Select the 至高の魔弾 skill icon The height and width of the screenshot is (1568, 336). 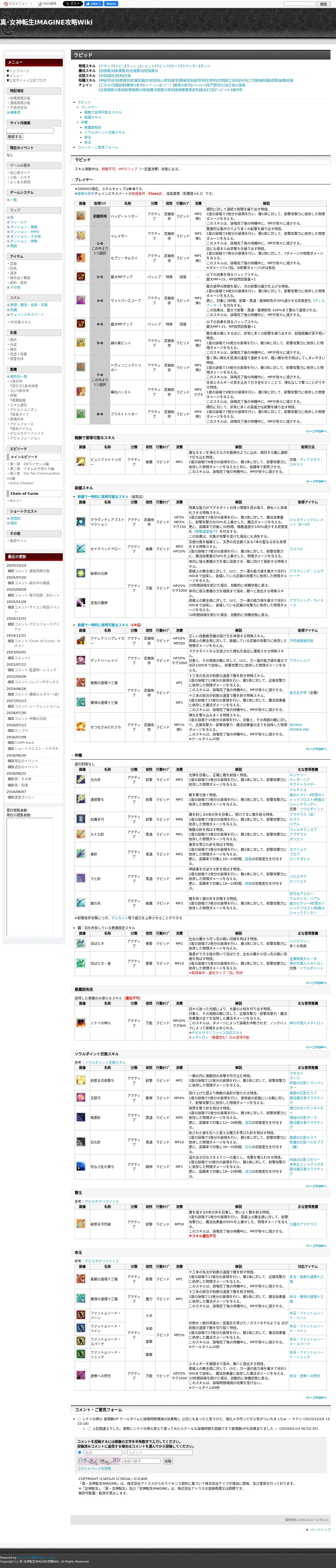81,603
